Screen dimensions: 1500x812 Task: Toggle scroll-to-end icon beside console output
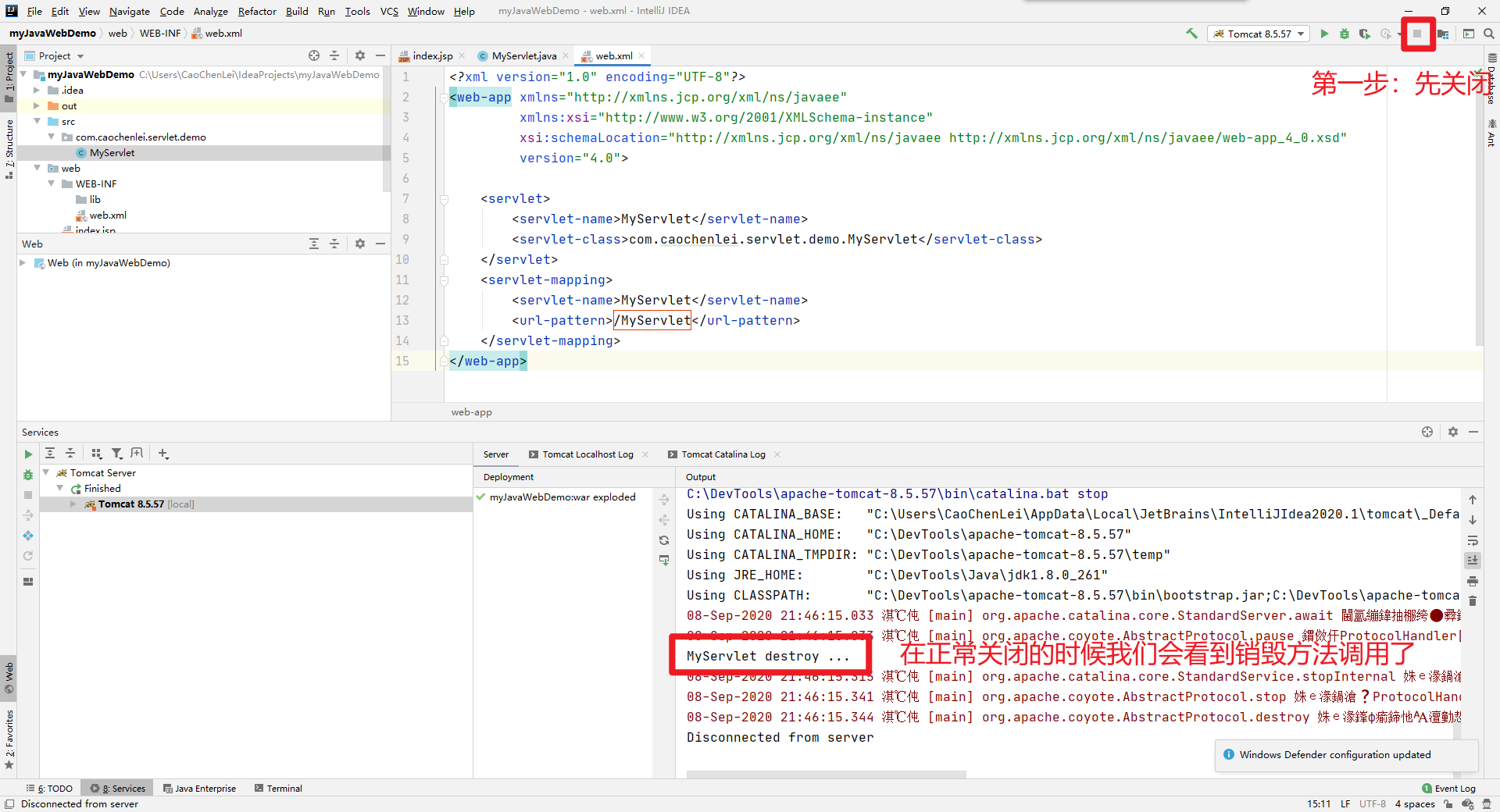click(1473, 561)
